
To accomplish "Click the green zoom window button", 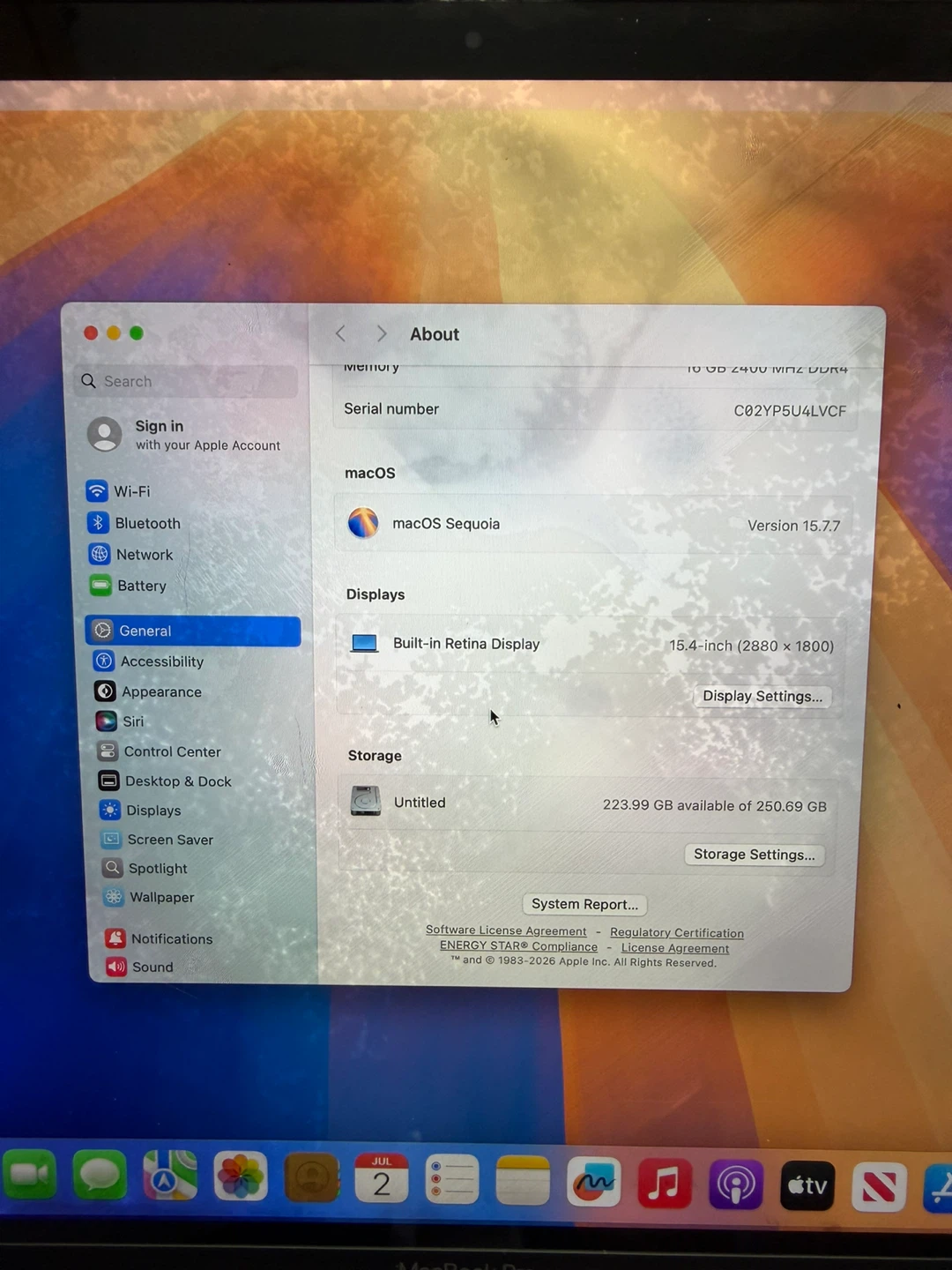I will 136,332.
